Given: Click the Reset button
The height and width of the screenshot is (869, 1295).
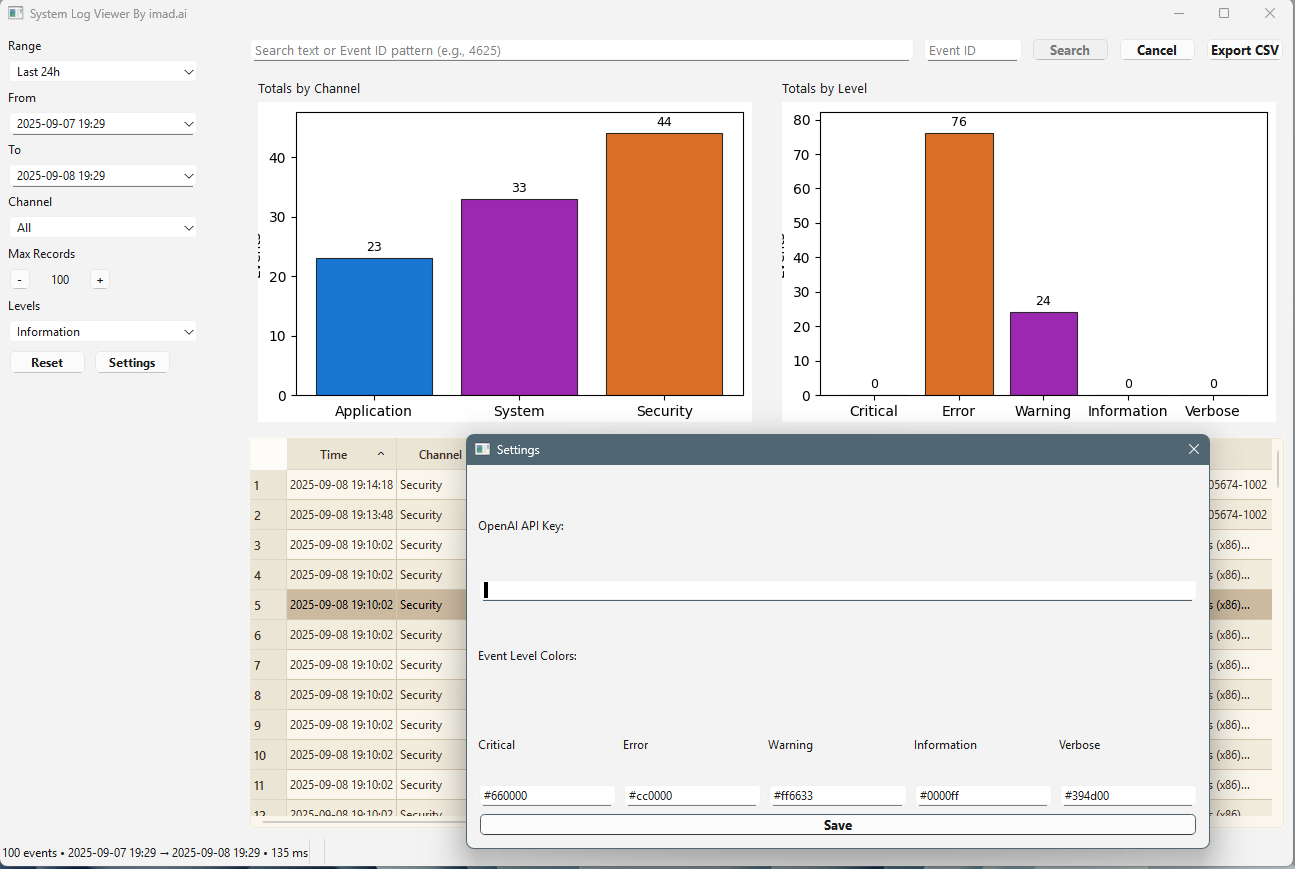Looking at the screenshot, I should point(47,363).
